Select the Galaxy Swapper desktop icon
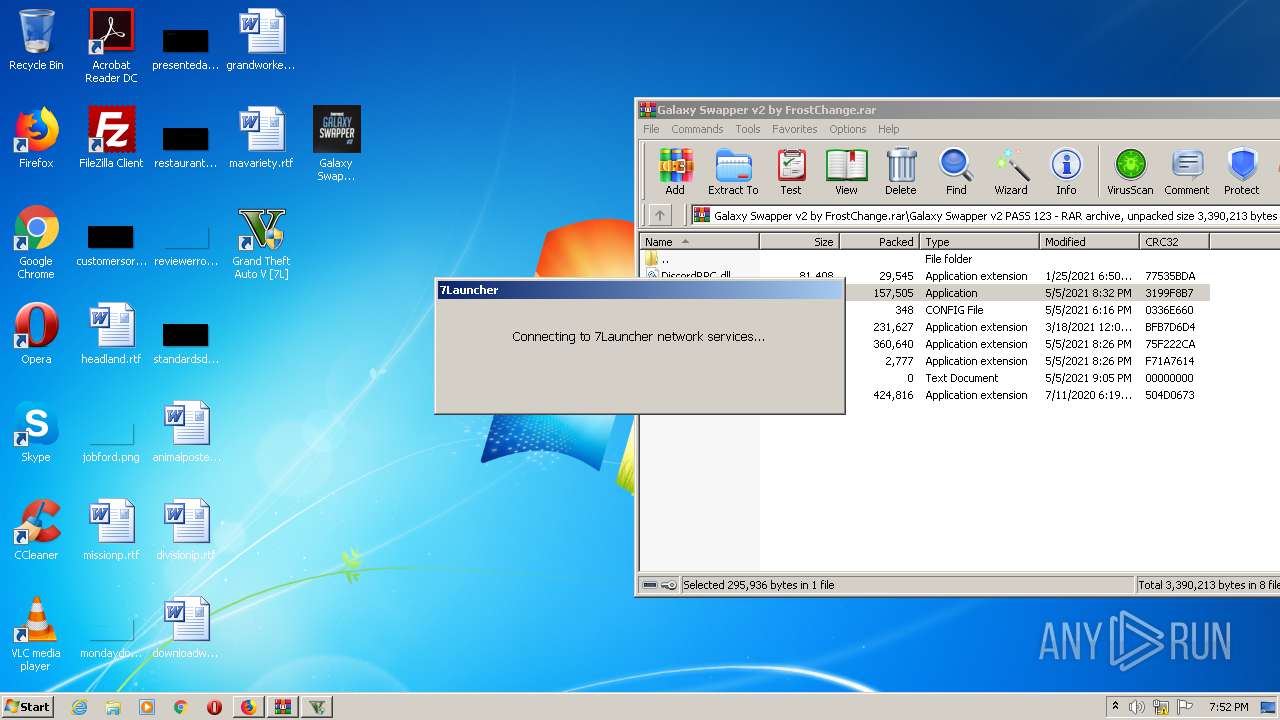Viewport: 1280px width, 720px height. pos(336,144)
